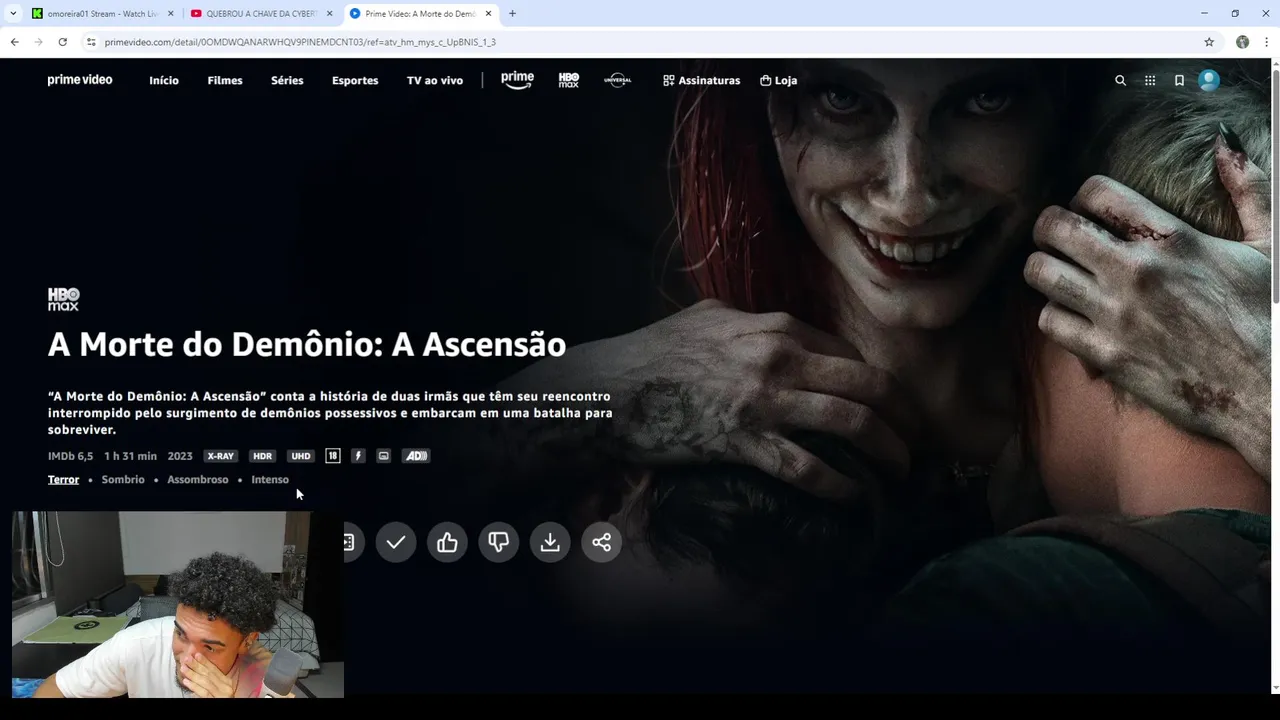Click the X-RAY badge

pyautogui.click(x=220, y=456)
